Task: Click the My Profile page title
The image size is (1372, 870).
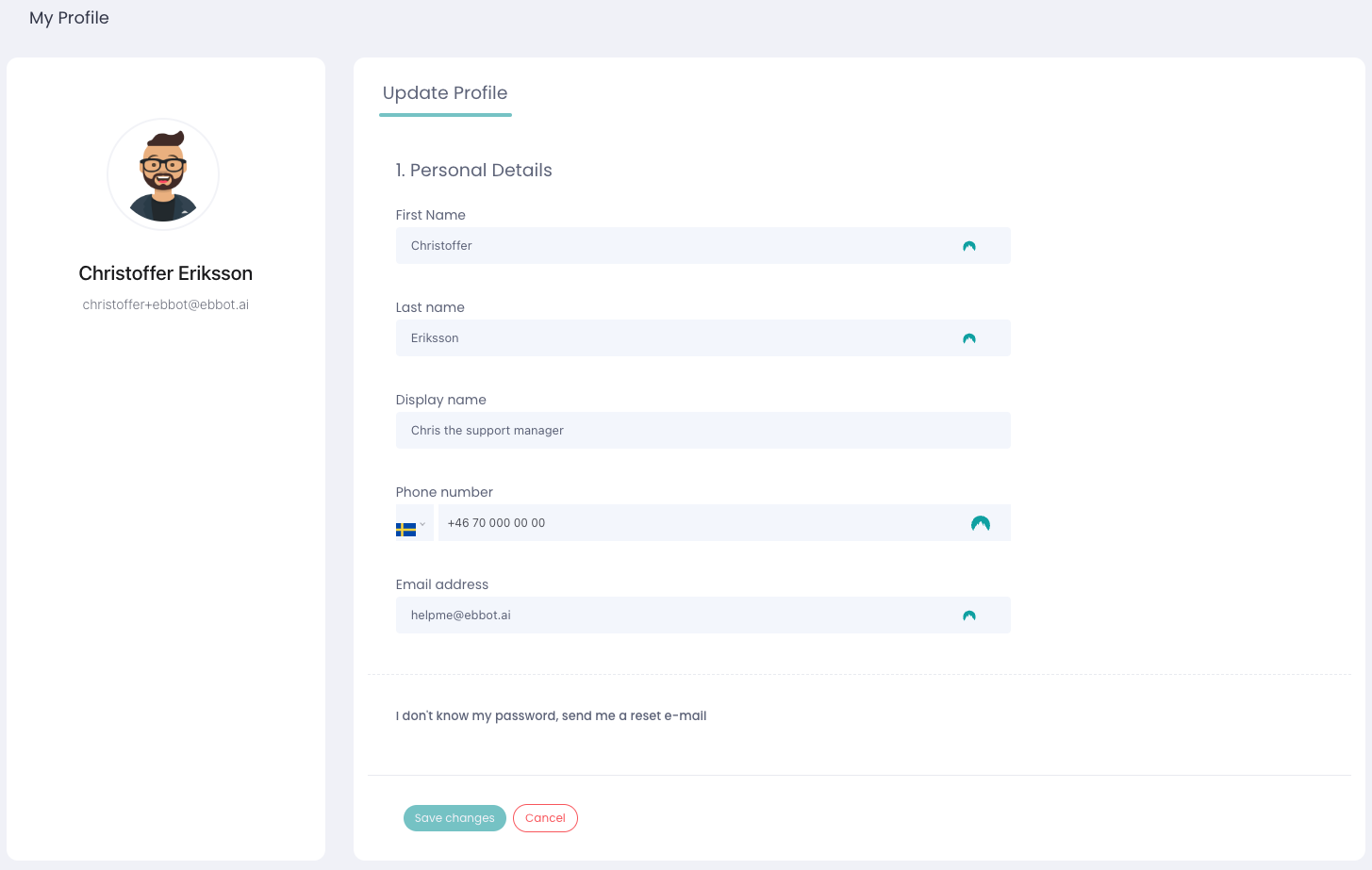Action: (69, 18)
